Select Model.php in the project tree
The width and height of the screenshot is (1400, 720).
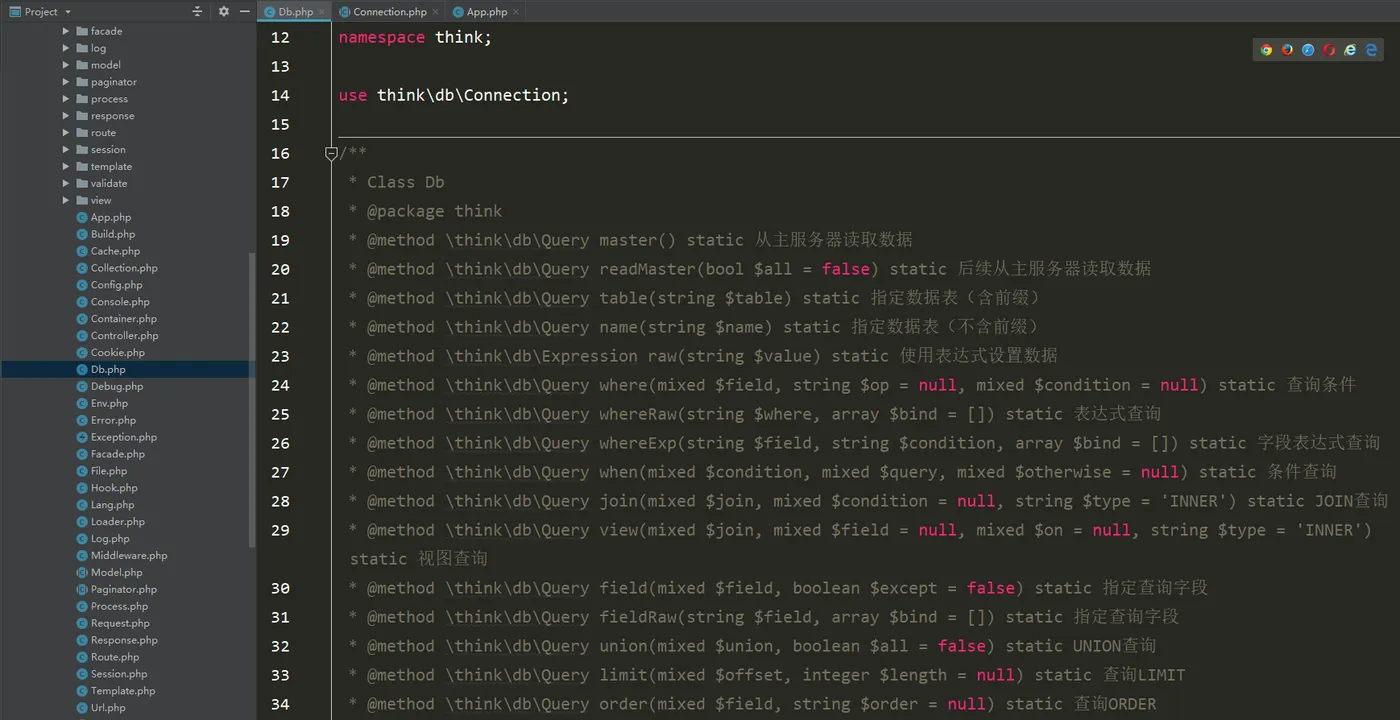pos(109,572)
